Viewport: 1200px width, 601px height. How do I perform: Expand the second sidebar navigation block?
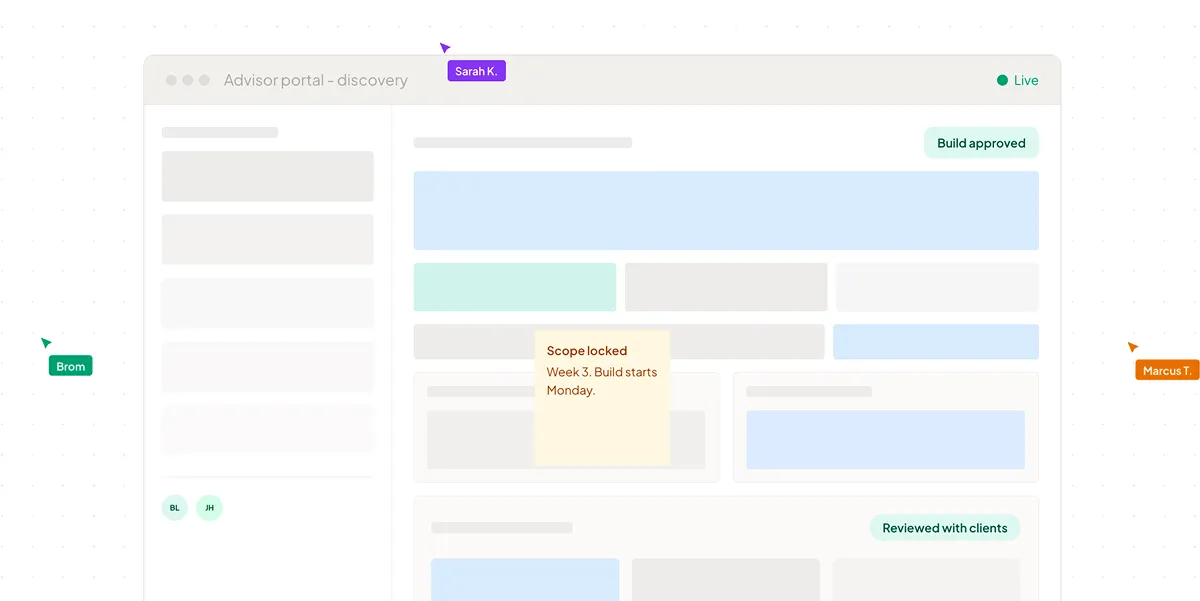pyautogui.click(x=267, y=239)
